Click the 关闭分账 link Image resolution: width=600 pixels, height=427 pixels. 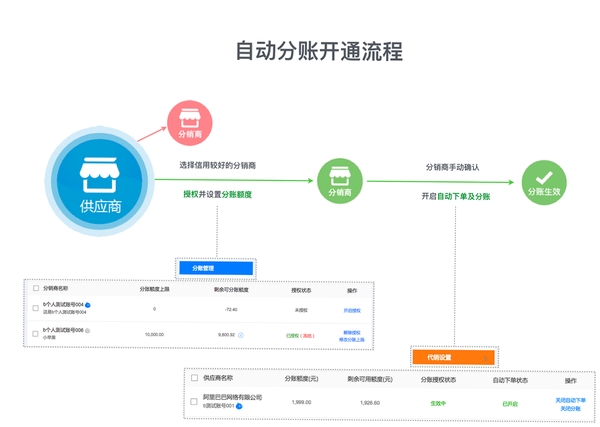(571, 409)
